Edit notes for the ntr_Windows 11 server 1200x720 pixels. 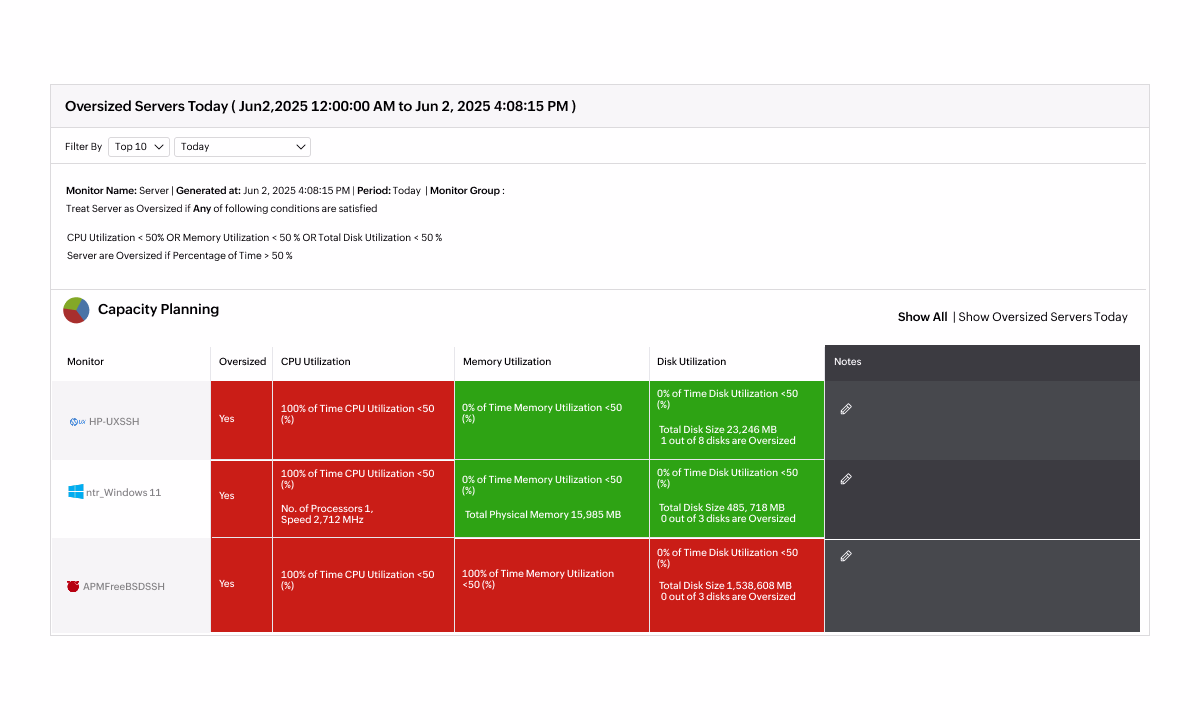click(846, 479)
